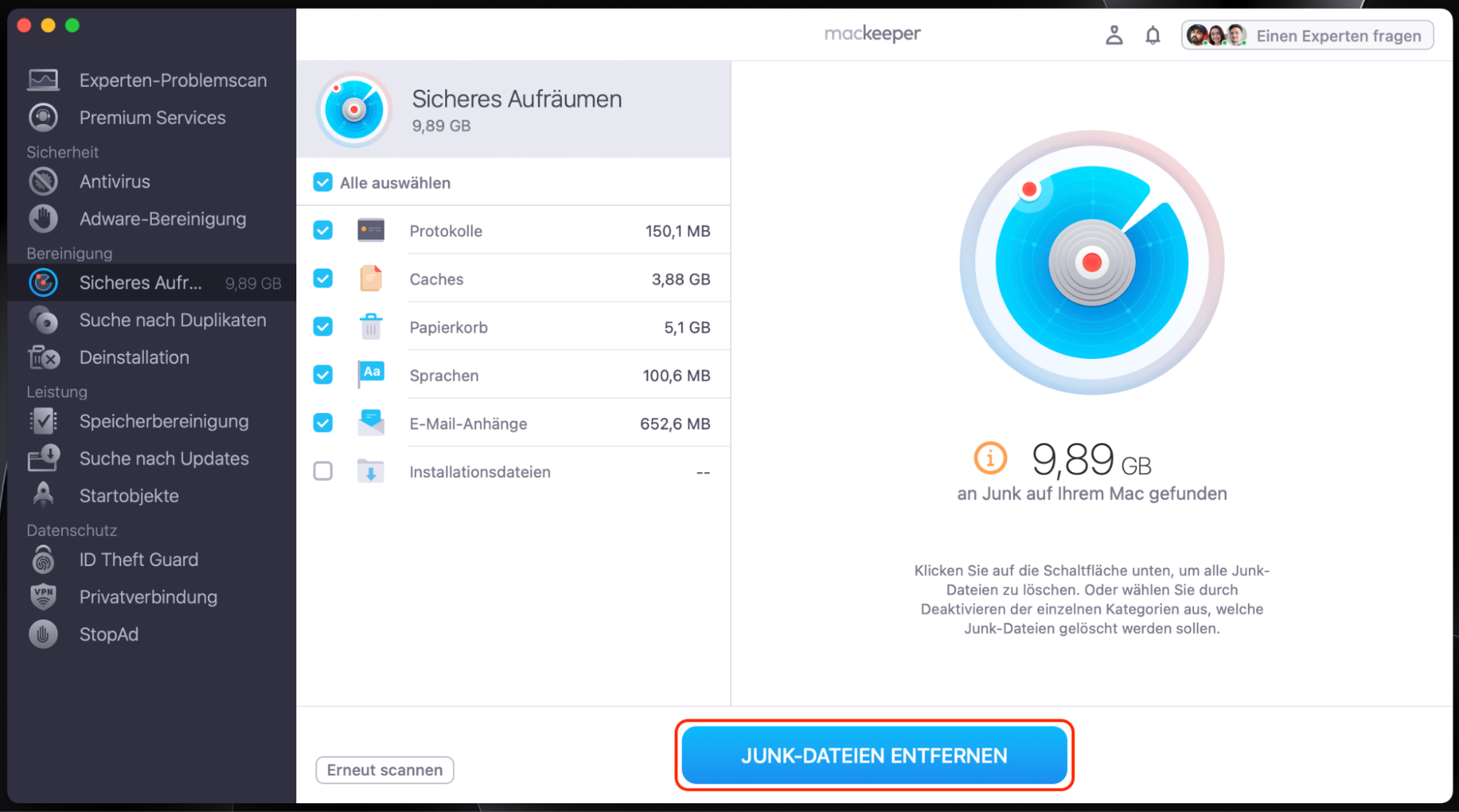Viewport: 1459px width, 812px height.
Task: Uncheck the Sprachen checkbox
Action: (x=323, y=375)
